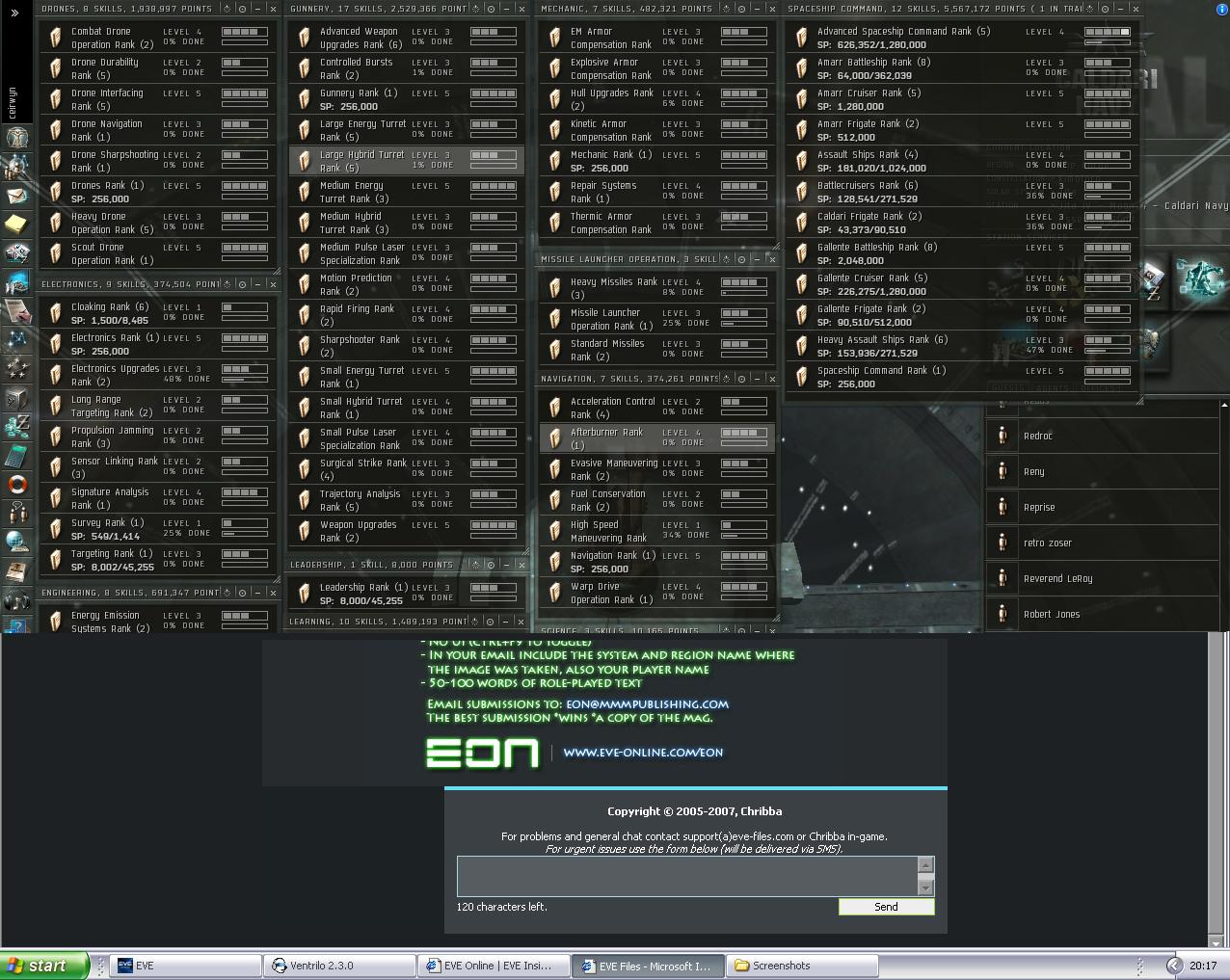The height and width of the screenshot is (980, 1230).
Task: Click the message box scroll down arrow
Action: pyautogui.click(x=925, y=888)
